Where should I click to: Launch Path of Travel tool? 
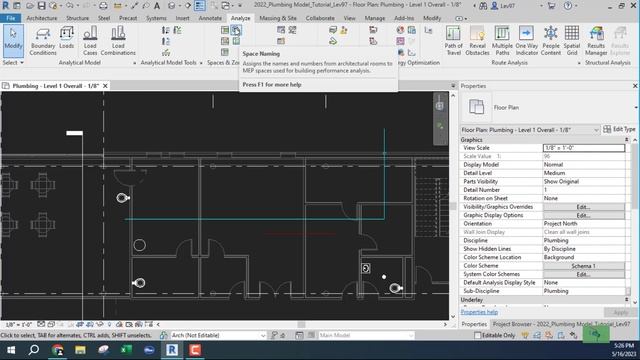453,41
